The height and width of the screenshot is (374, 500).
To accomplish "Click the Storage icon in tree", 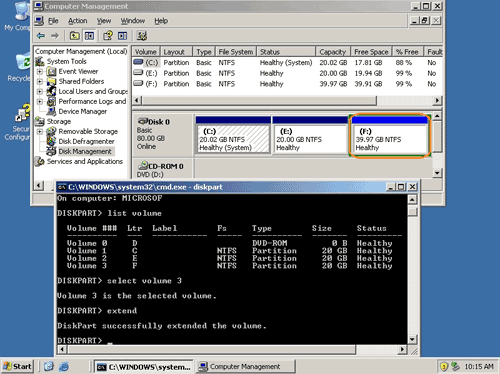I will pyautogui.click(x=40, y=121).
